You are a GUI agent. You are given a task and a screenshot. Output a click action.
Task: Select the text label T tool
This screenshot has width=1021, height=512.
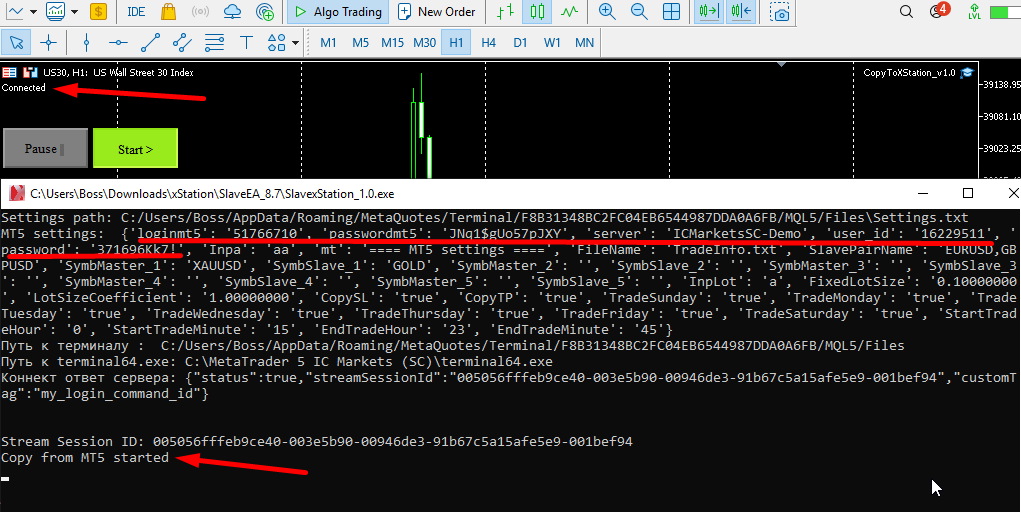point(246,42)
